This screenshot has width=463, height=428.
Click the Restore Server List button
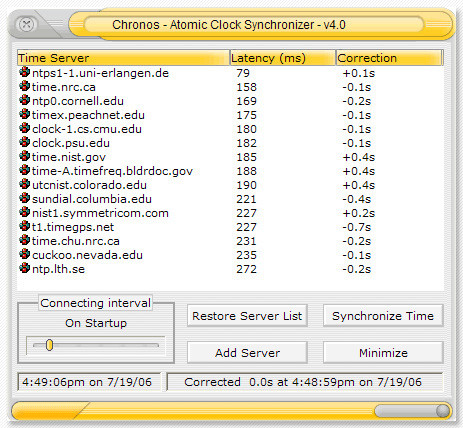(x=247, y=316)
